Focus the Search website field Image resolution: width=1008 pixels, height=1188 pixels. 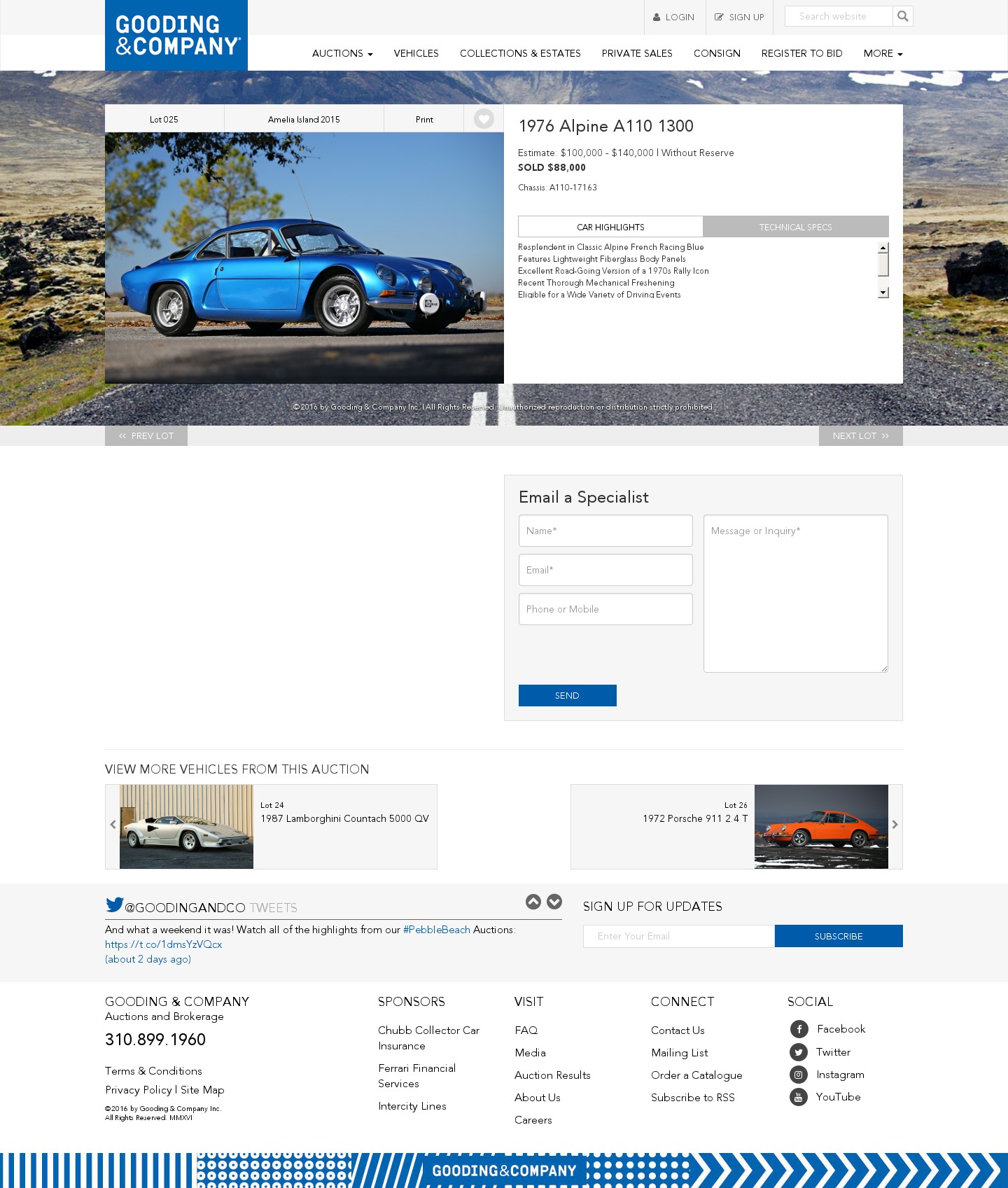(x=839, y=16)
